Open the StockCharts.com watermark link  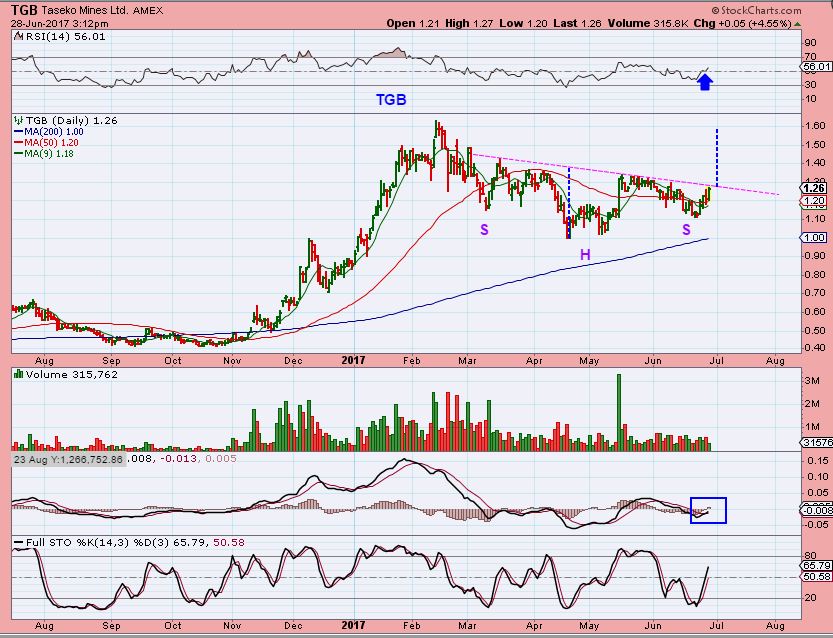tap(756, 10)
